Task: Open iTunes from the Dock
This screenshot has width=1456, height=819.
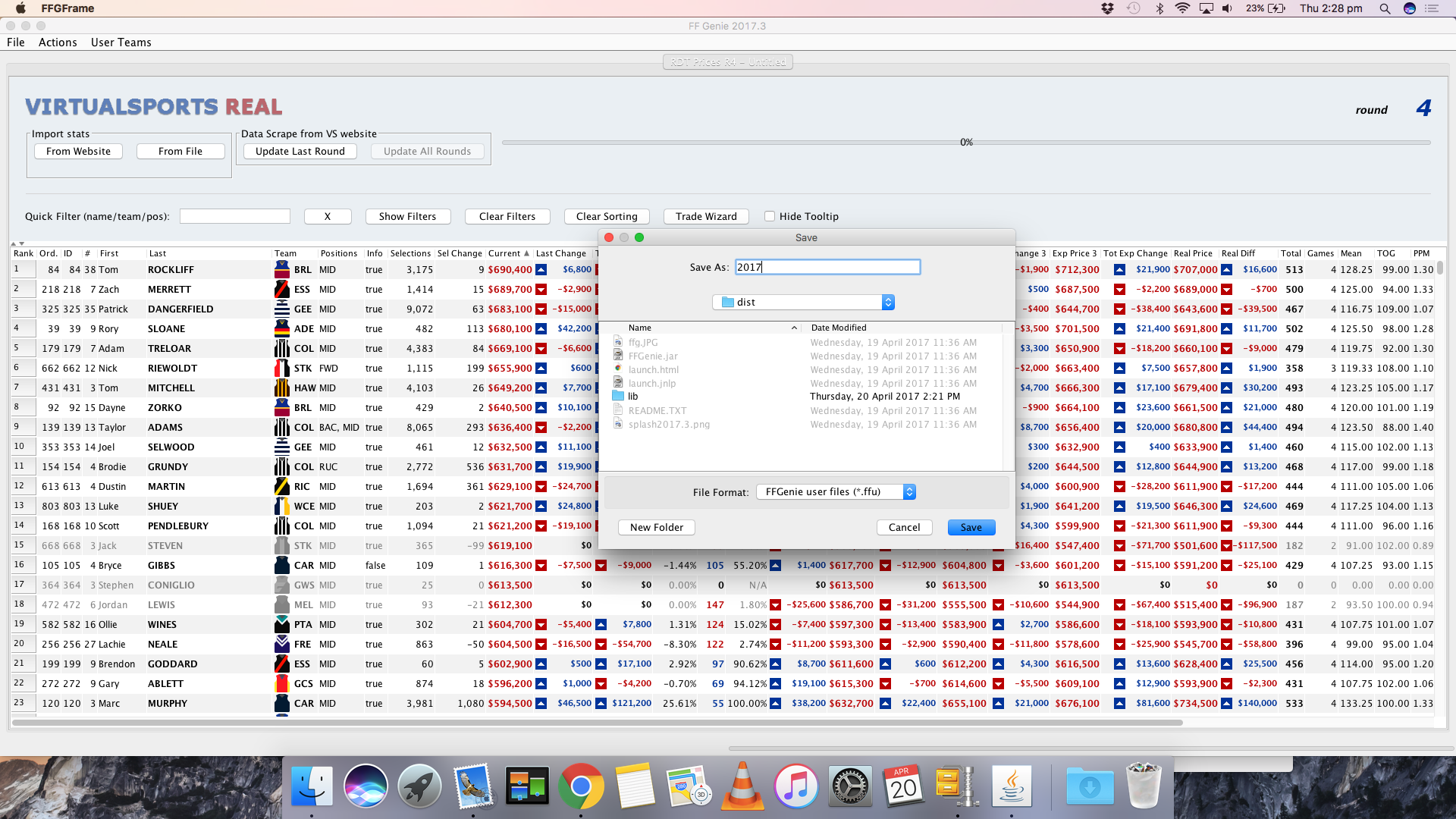Action: [796, 786]
